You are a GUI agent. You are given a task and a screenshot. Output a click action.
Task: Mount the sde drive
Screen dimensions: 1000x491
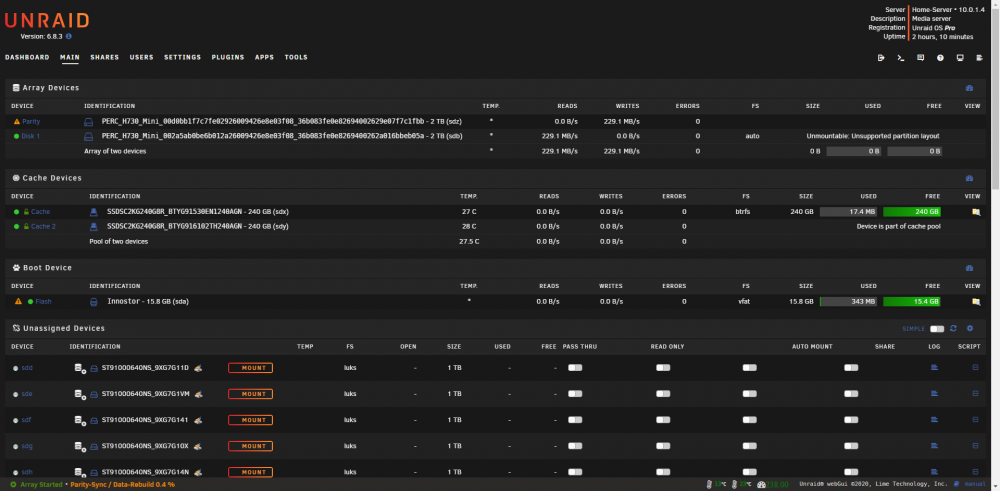pos(251,394)
